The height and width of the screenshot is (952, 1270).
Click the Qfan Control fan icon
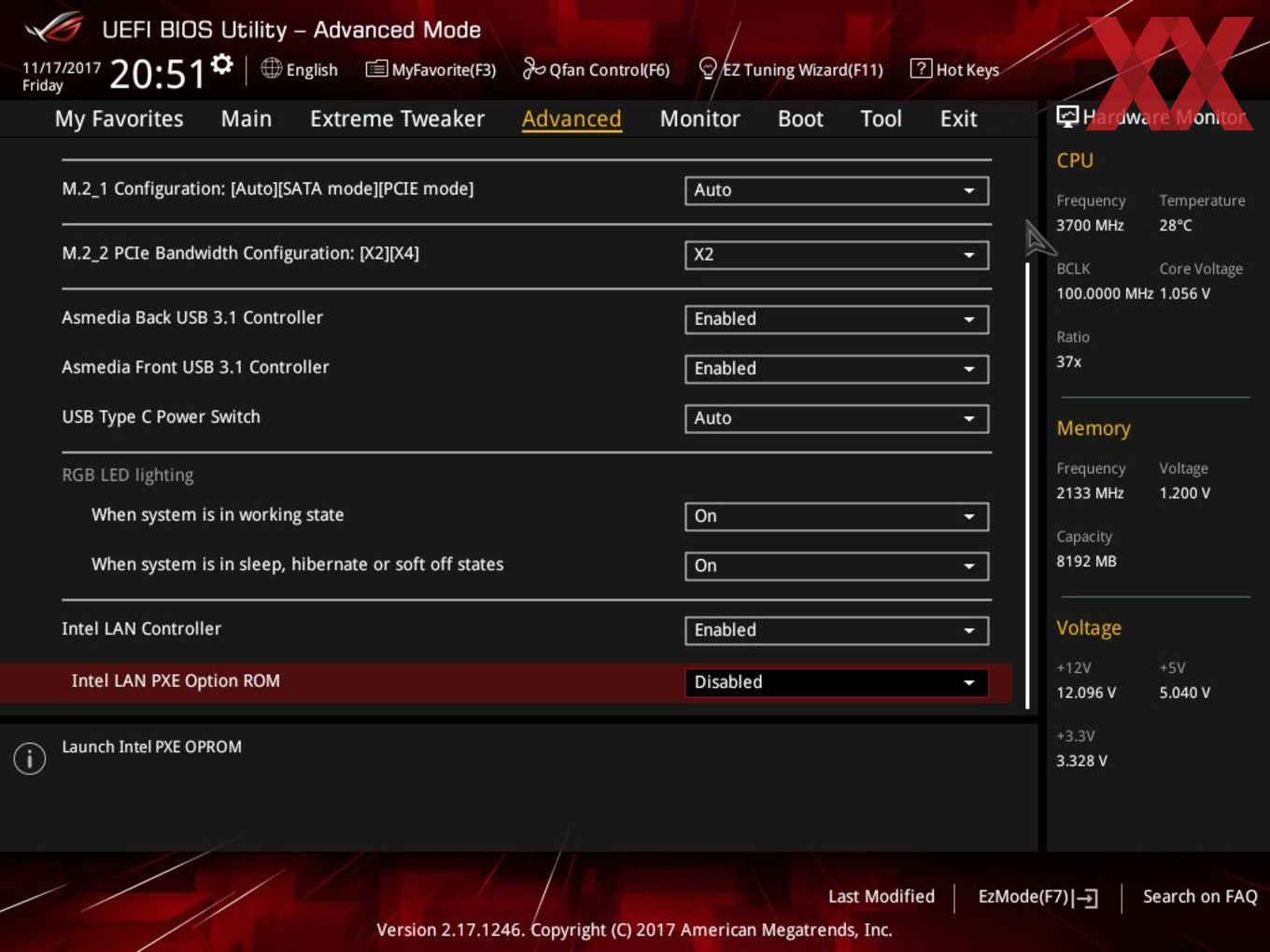pyautogui.click(x=533, y=68)
